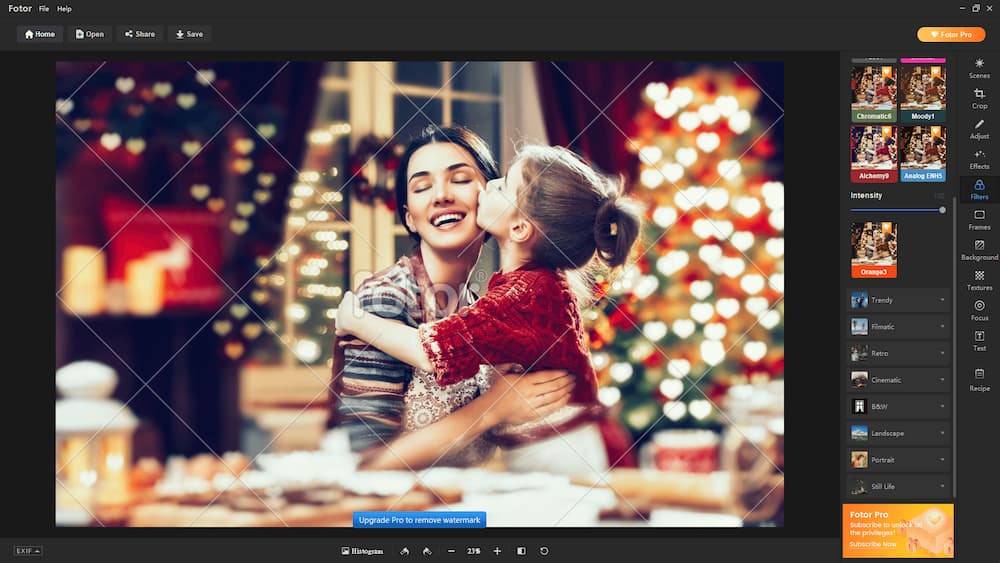Image resolution: width=1000 pixels, height=563 pixels.
Task: Zoom in with the plus icon
Action: pos(497,551)
